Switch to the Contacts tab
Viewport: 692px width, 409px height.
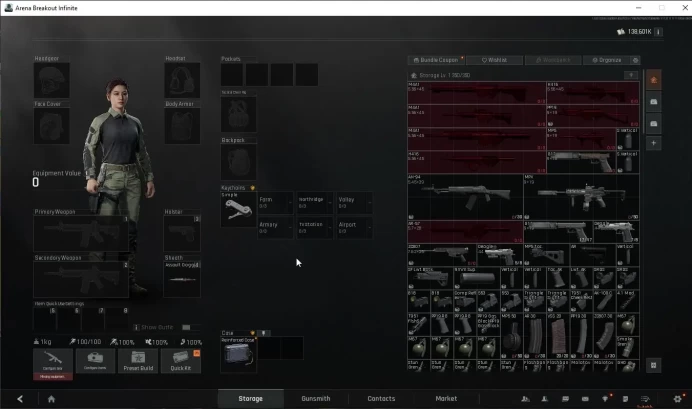click(x=381, y=398)
